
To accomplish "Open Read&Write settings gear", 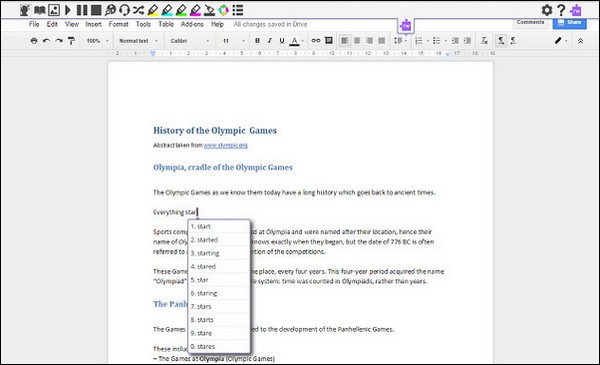I will 547,10.
